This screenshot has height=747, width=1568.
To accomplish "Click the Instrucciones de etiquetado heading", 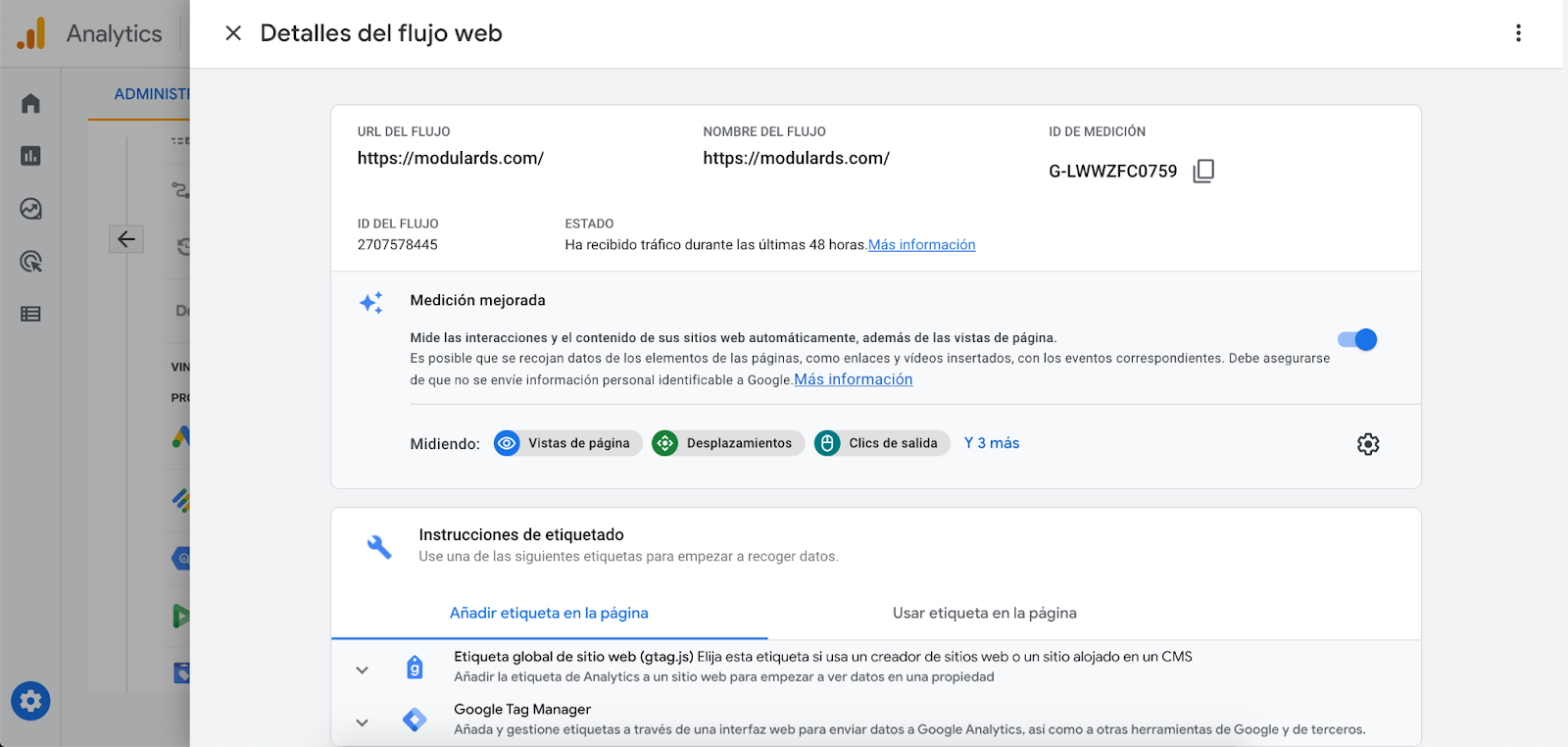I will (x=521, y=534).
